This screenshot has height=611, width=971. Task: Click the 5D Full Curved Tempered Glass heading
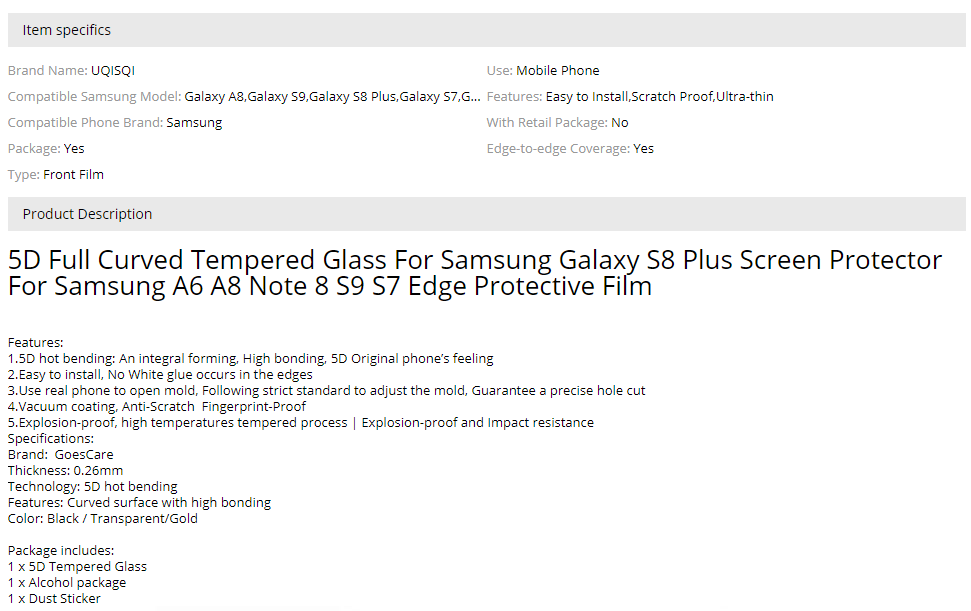coord(475,273)
